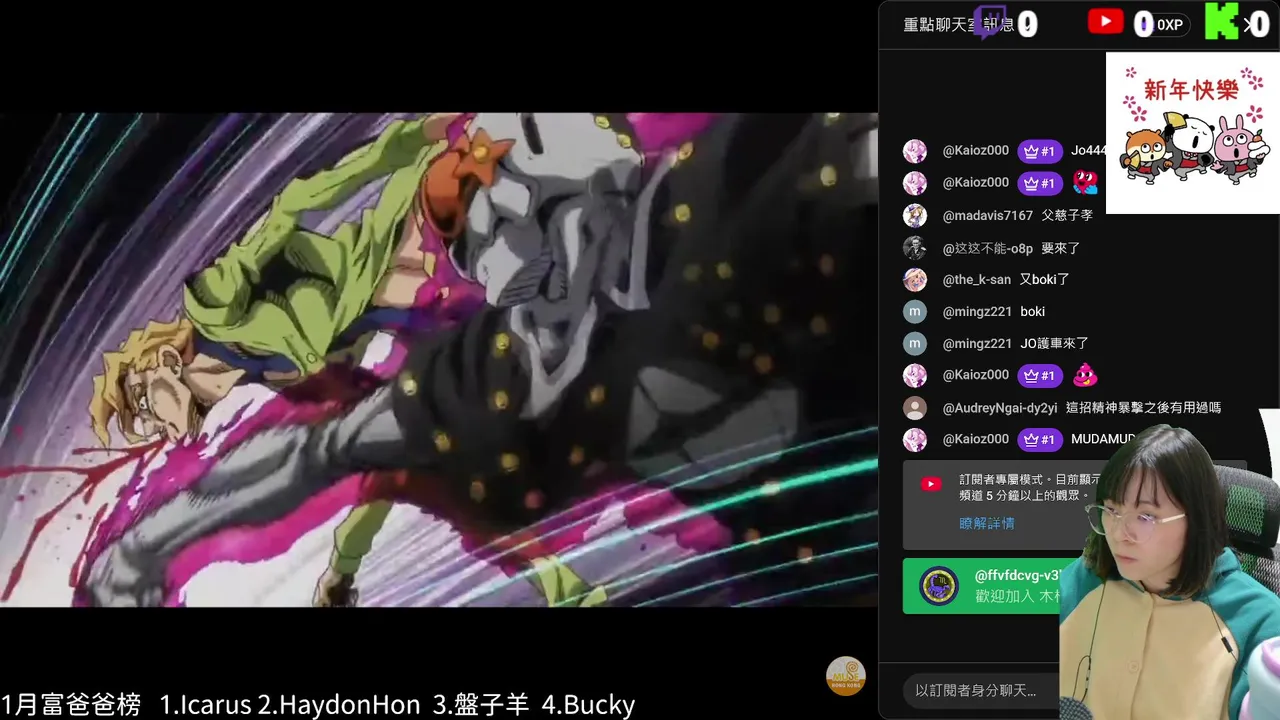Screen dimensions: 1280x720
Task: Click YouTube icon in subscriber-only notice
Action: click(x=931, y=484)
